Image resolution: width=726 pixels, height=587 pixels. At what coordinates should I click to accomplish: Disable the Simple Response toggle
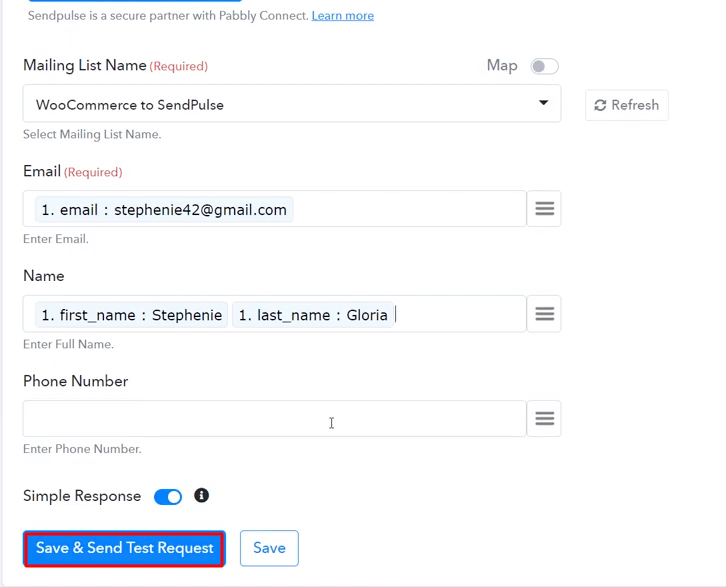[168, 497]
